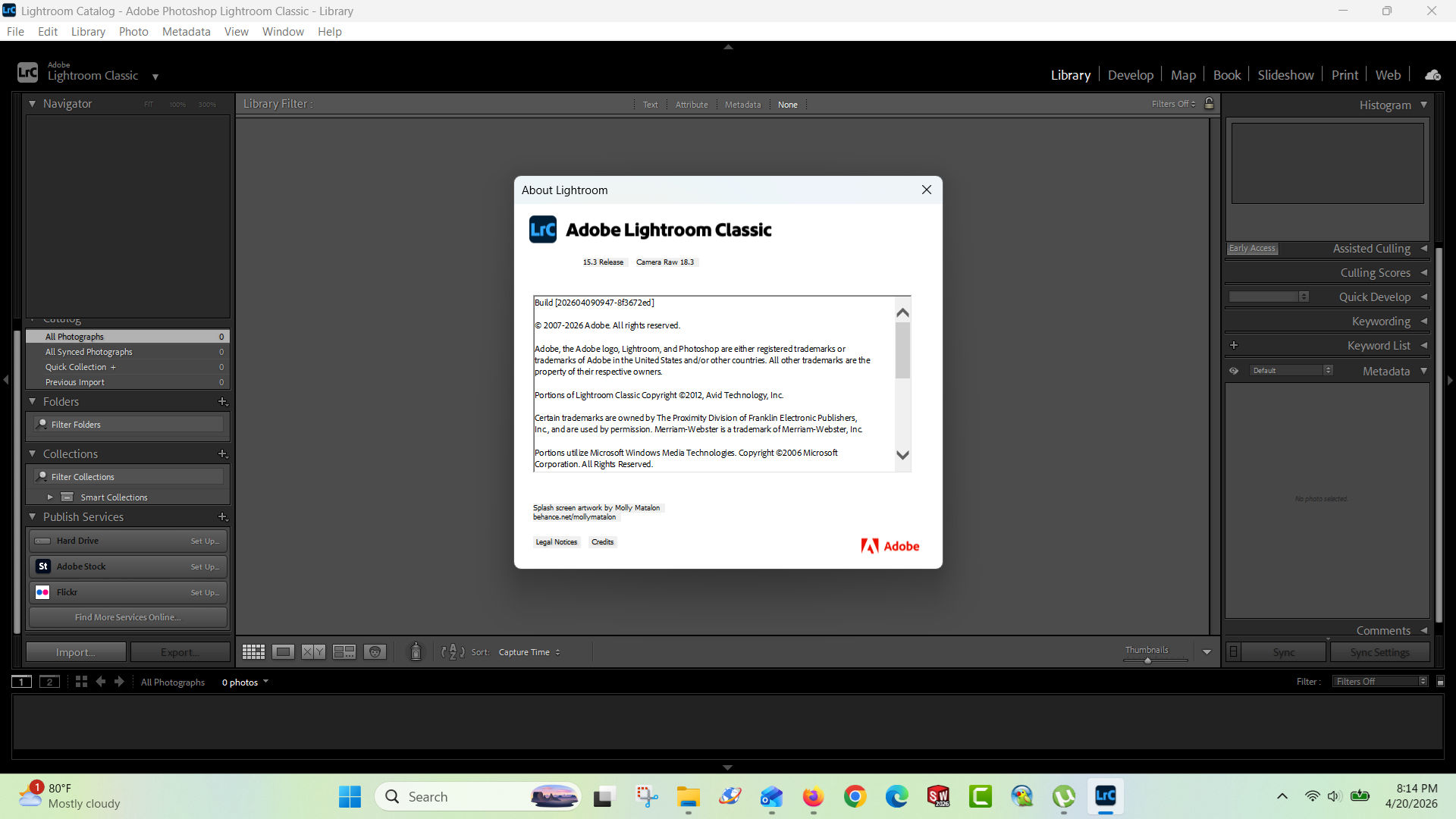1456x819 pixels.
Task: Add publish service with plus icon
Action: point(223,517)
